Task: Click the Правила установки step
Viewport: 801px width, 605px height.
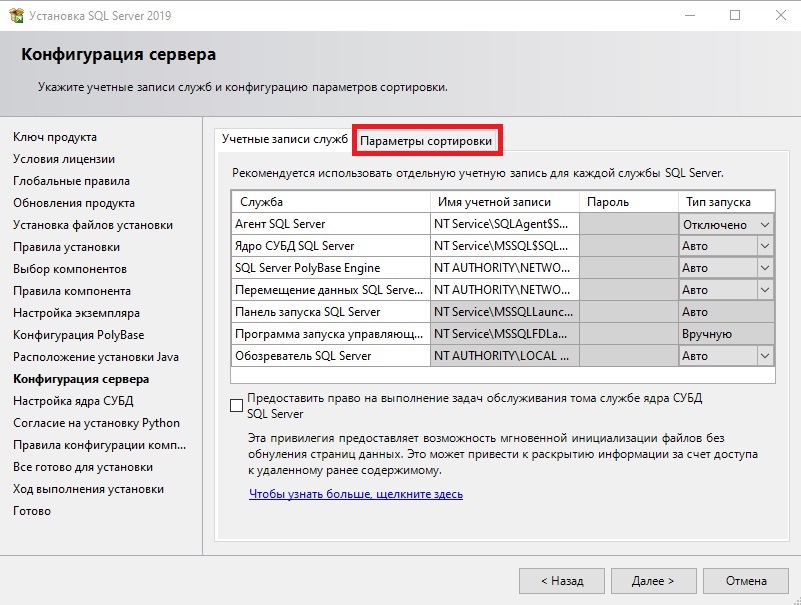Action: (66, 247)
